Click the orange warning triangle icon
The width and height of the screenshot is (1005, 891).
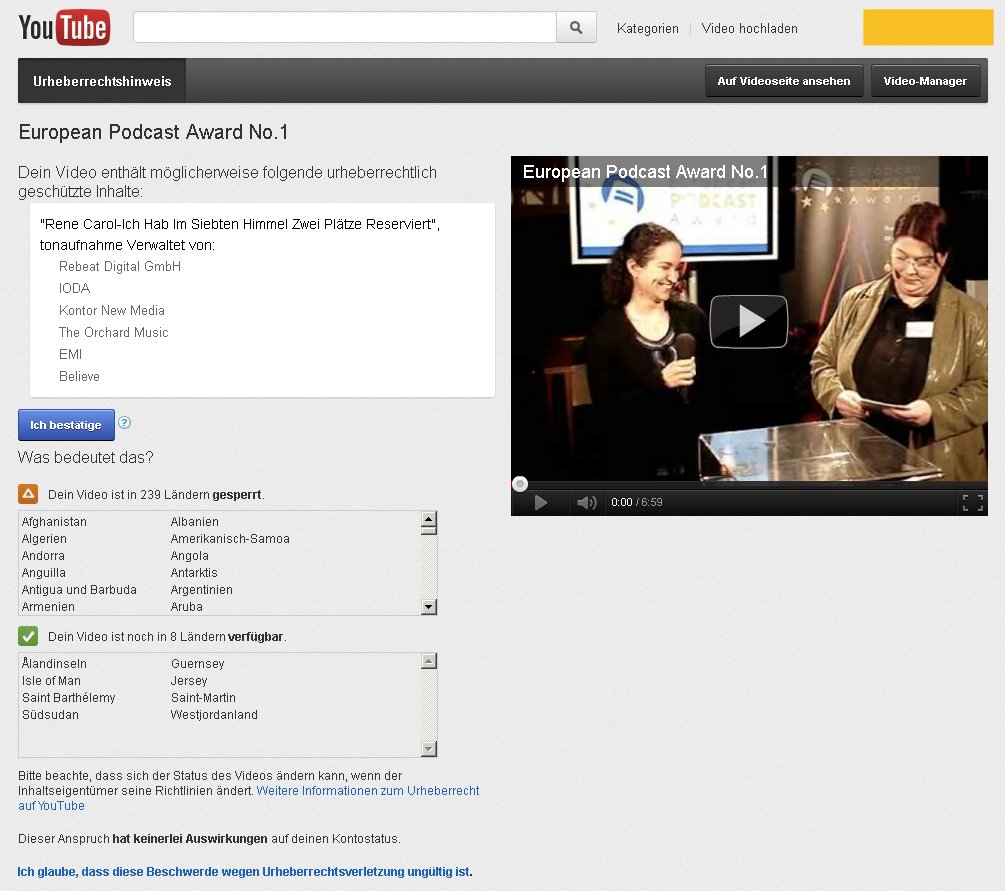(28, 494)
